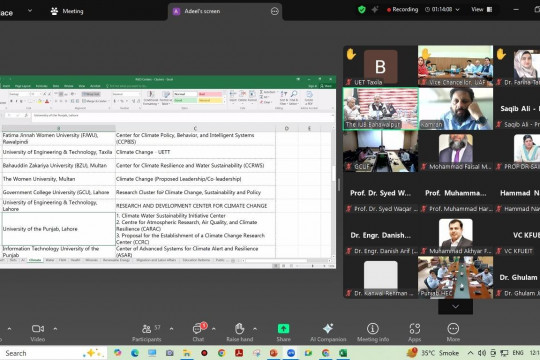
Task: Select cell 'University of the Punjab, Lahore'
Action: point(59,229)
